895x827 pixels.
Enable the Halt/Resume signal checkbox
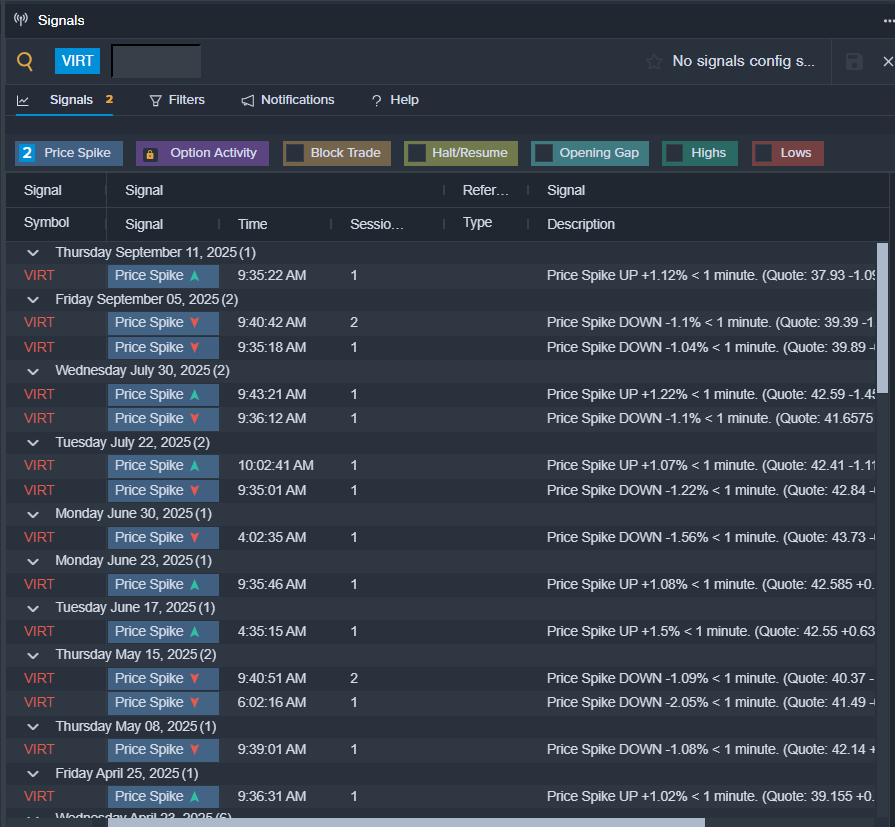(x=416, y=153)
